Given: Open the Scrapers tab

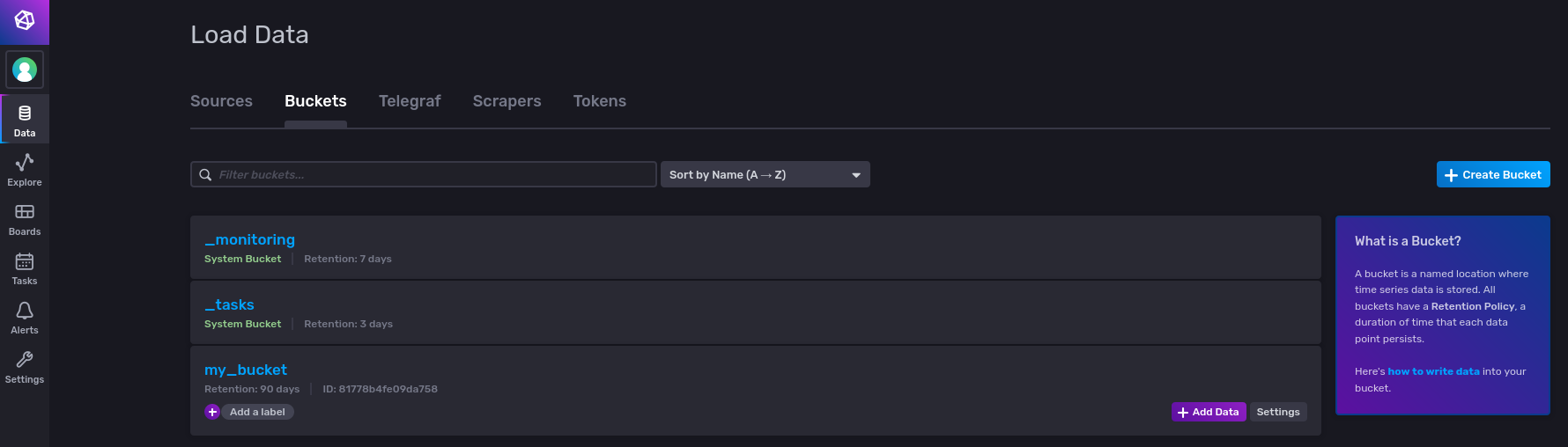Looking at the screenshot, I should pyautogui.click(x=507, y=101).
